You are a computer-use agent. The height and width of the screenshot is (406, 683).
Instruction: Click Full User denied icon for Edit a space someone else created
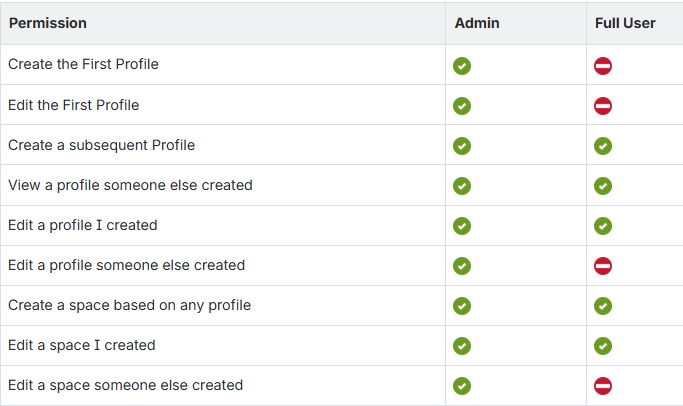(602, 386)
